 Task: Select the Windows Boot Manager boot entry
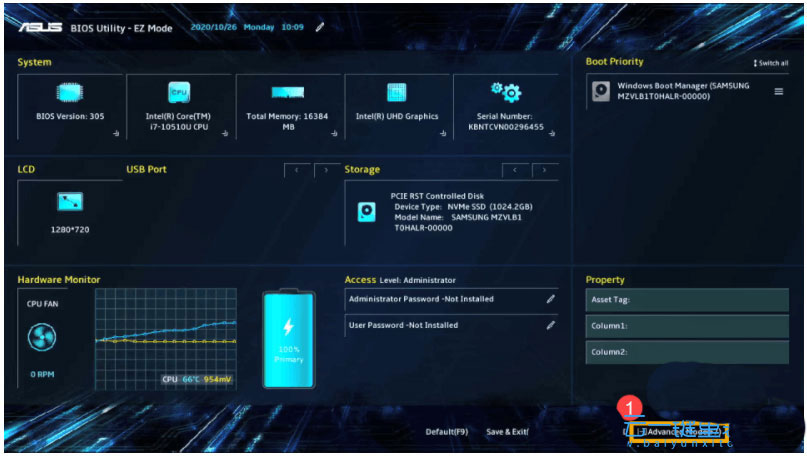pyautogui.click(x=687, y=91)
